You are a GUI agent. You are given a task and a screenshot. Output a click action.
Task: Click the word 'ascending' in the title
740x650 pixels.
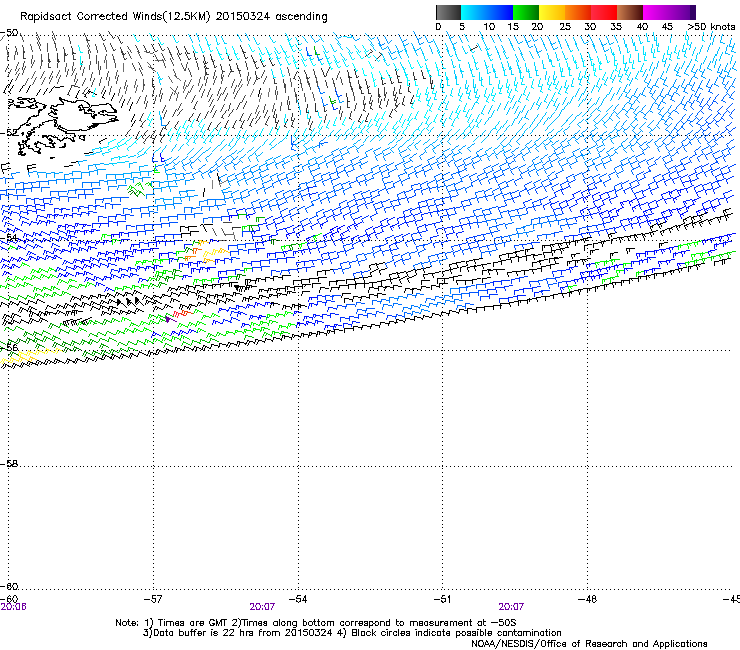coord(301,17)
